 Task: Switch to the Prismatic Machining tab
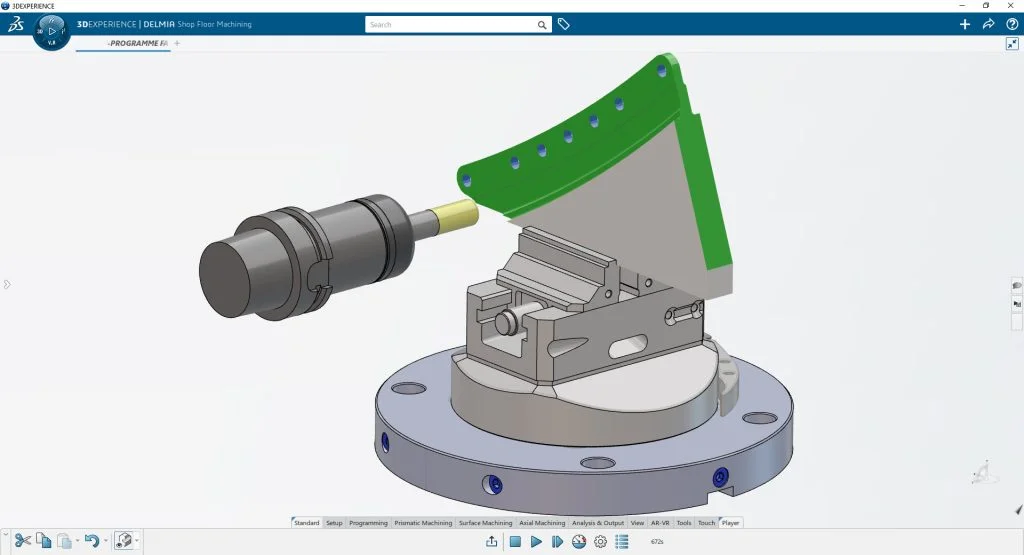point(423,523)
